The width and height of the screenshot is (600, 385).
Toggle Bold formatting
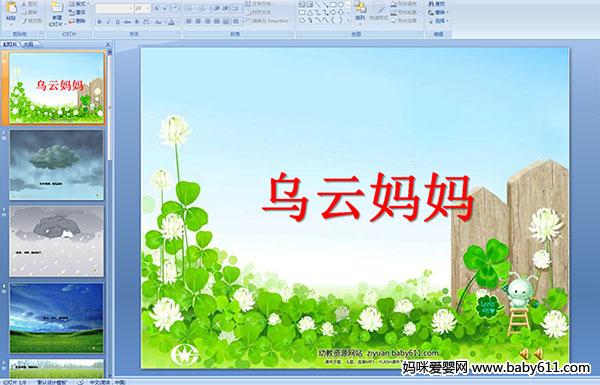pyautogui.click(x=99, y=22)
